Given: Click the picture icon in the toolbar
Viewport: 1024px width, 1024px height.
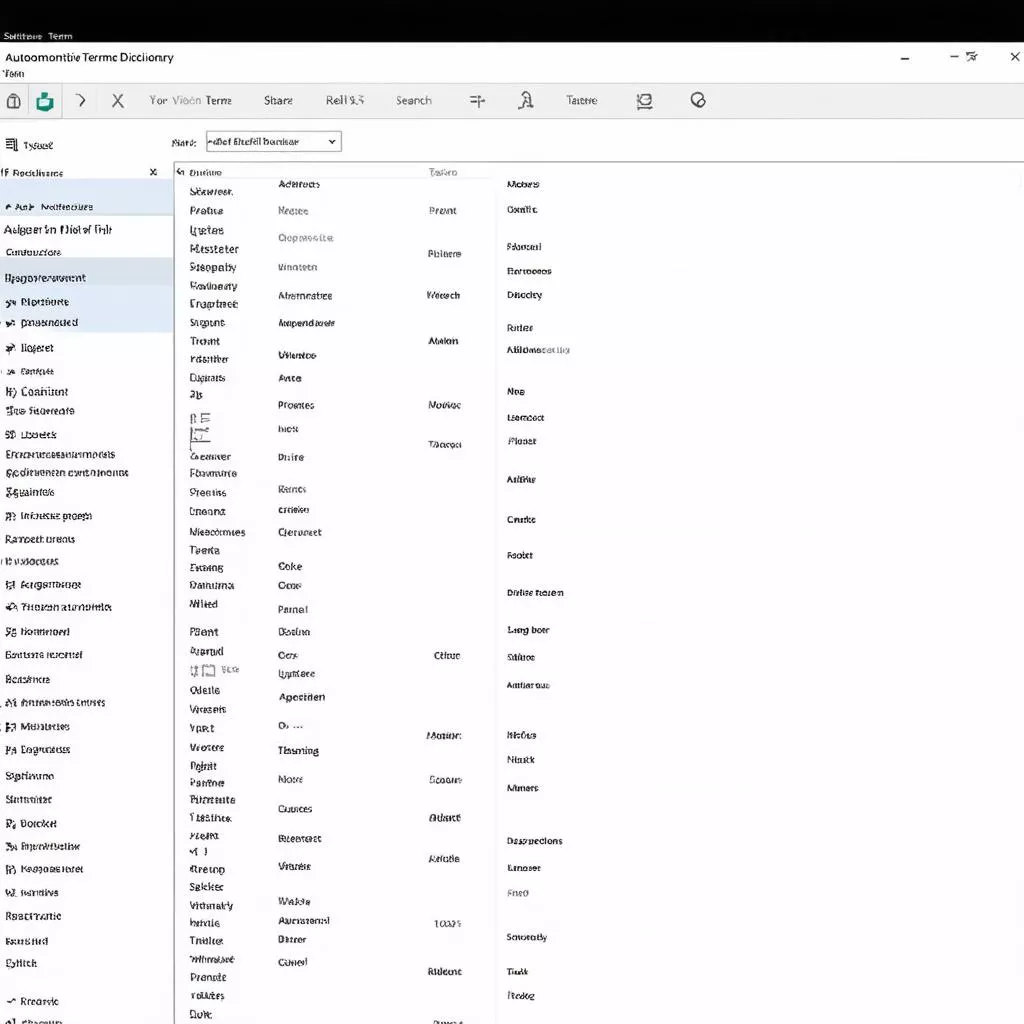Looking at the screenshot, I should click(644, 101).
